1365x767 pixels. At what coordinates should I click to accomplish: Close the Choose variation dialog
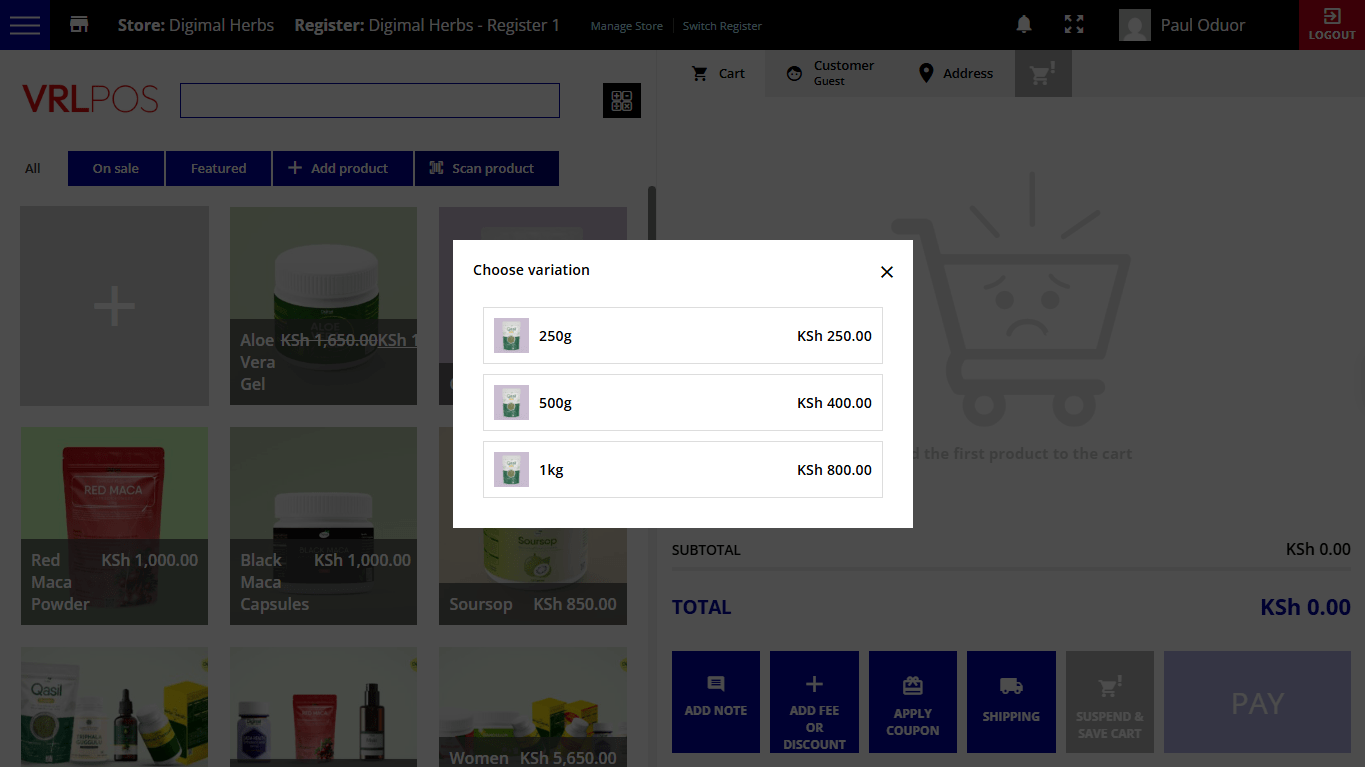click(x=886, y=272)
